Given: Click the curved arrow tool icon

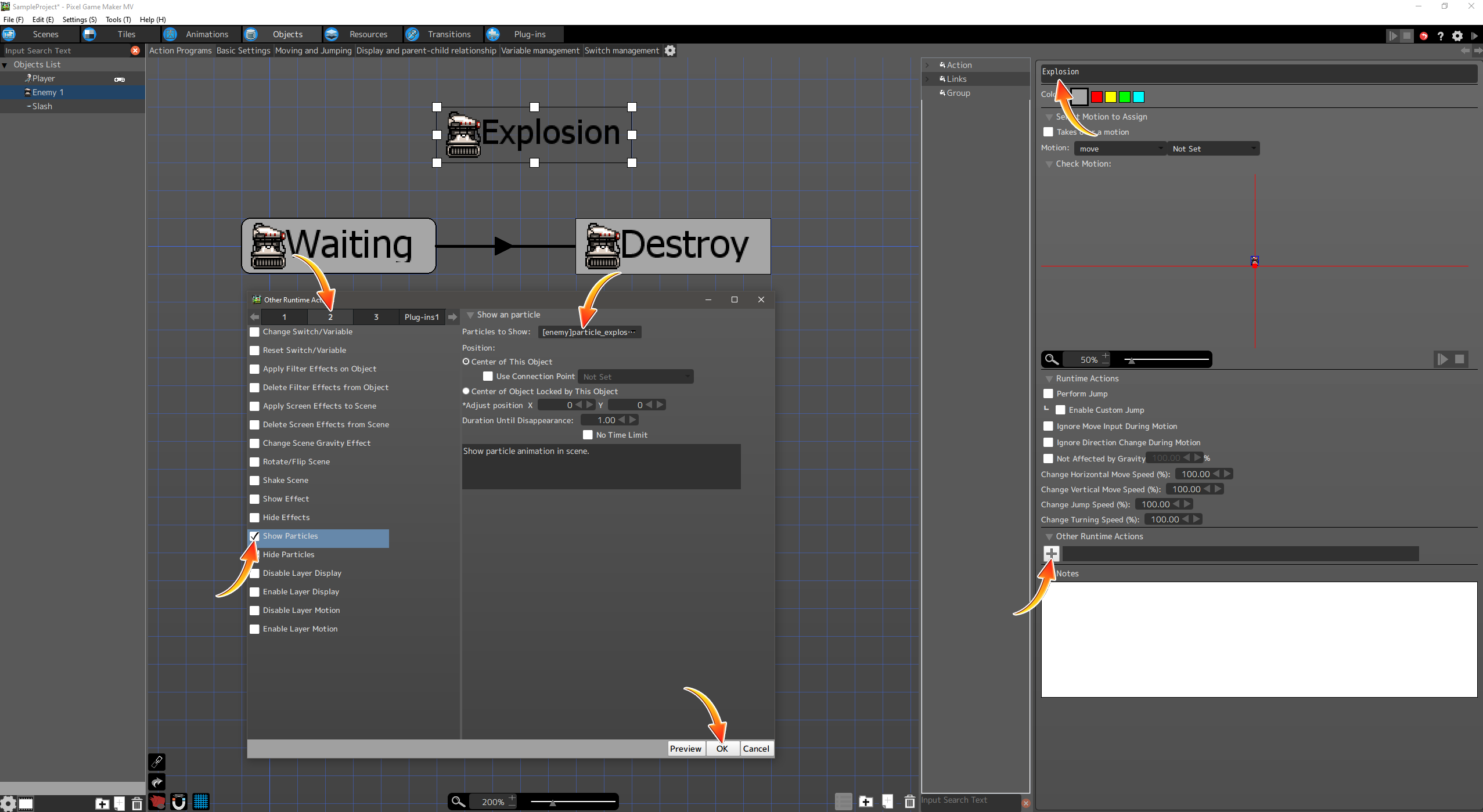Looking at the screenshot, I should [x=157, y=782].
